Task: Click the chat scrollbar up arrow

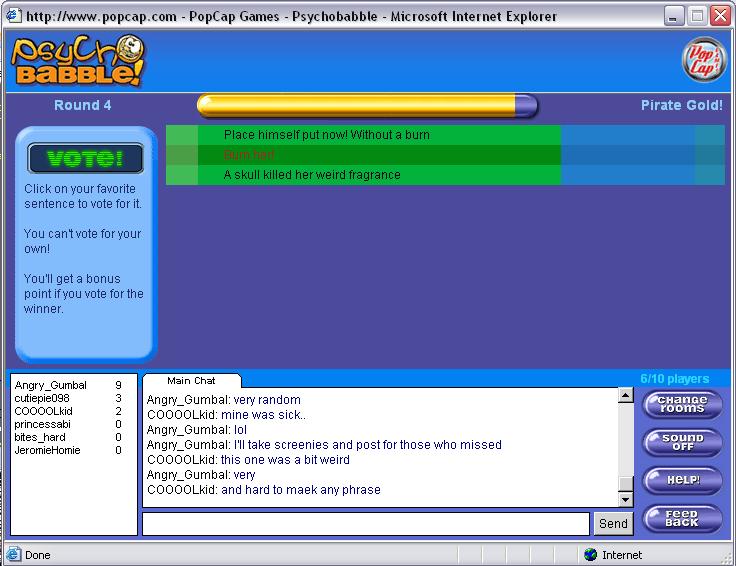Action: click(x=625, y=395)
